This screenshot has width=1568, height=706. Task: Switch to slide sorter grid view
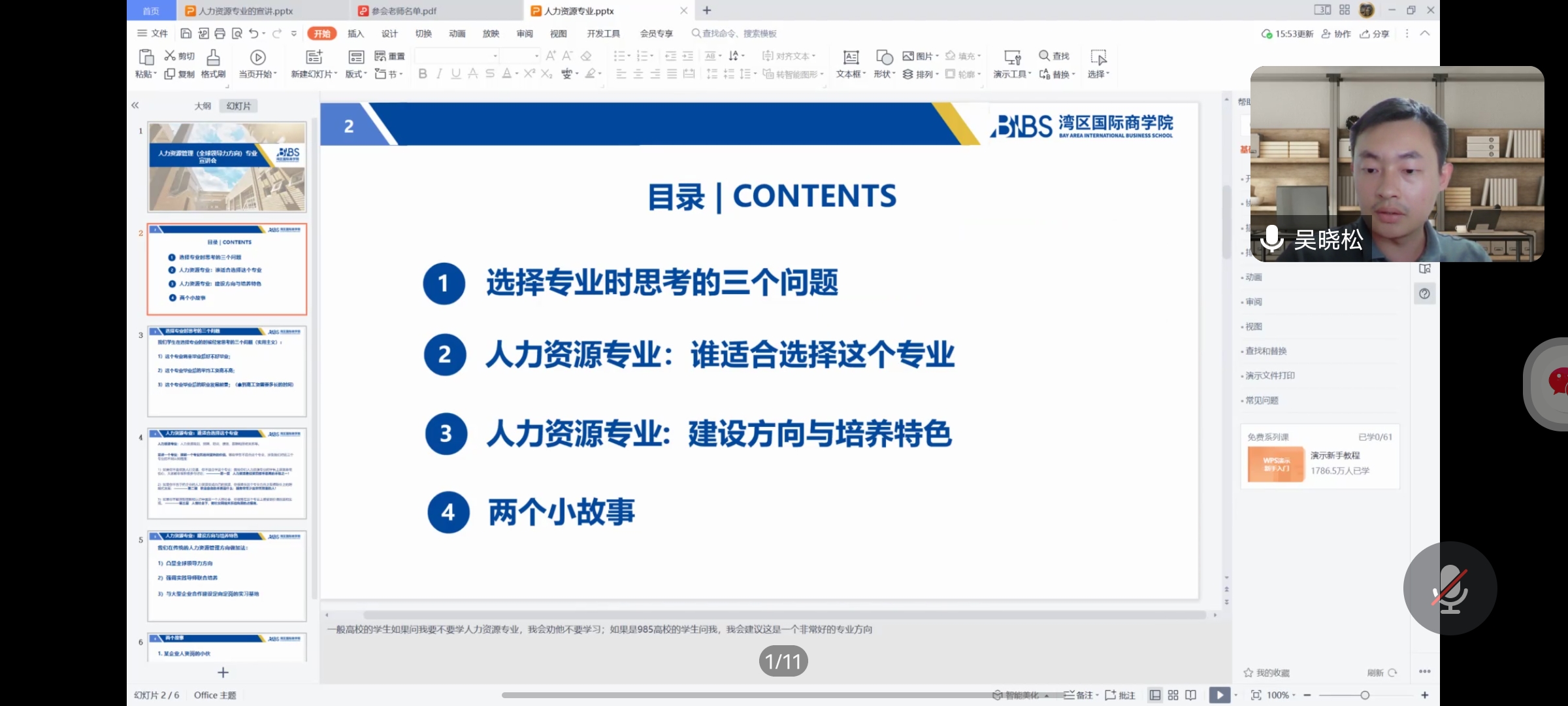click(1173, 695)
